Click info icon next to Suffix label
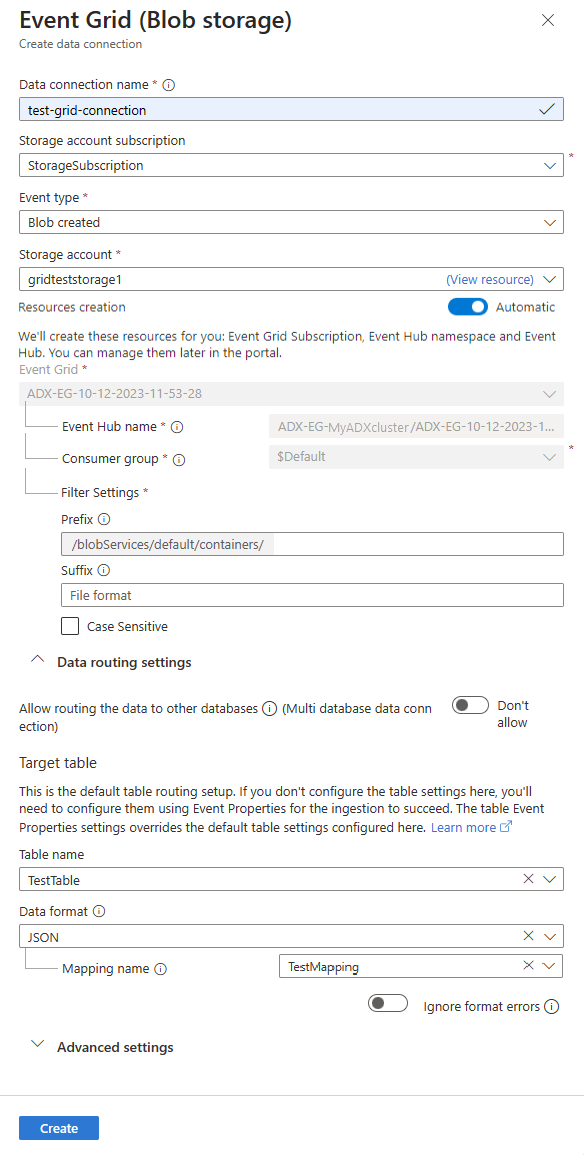Image resolution: width=584 pixels, height=1155 pixels. coord(104,570)
